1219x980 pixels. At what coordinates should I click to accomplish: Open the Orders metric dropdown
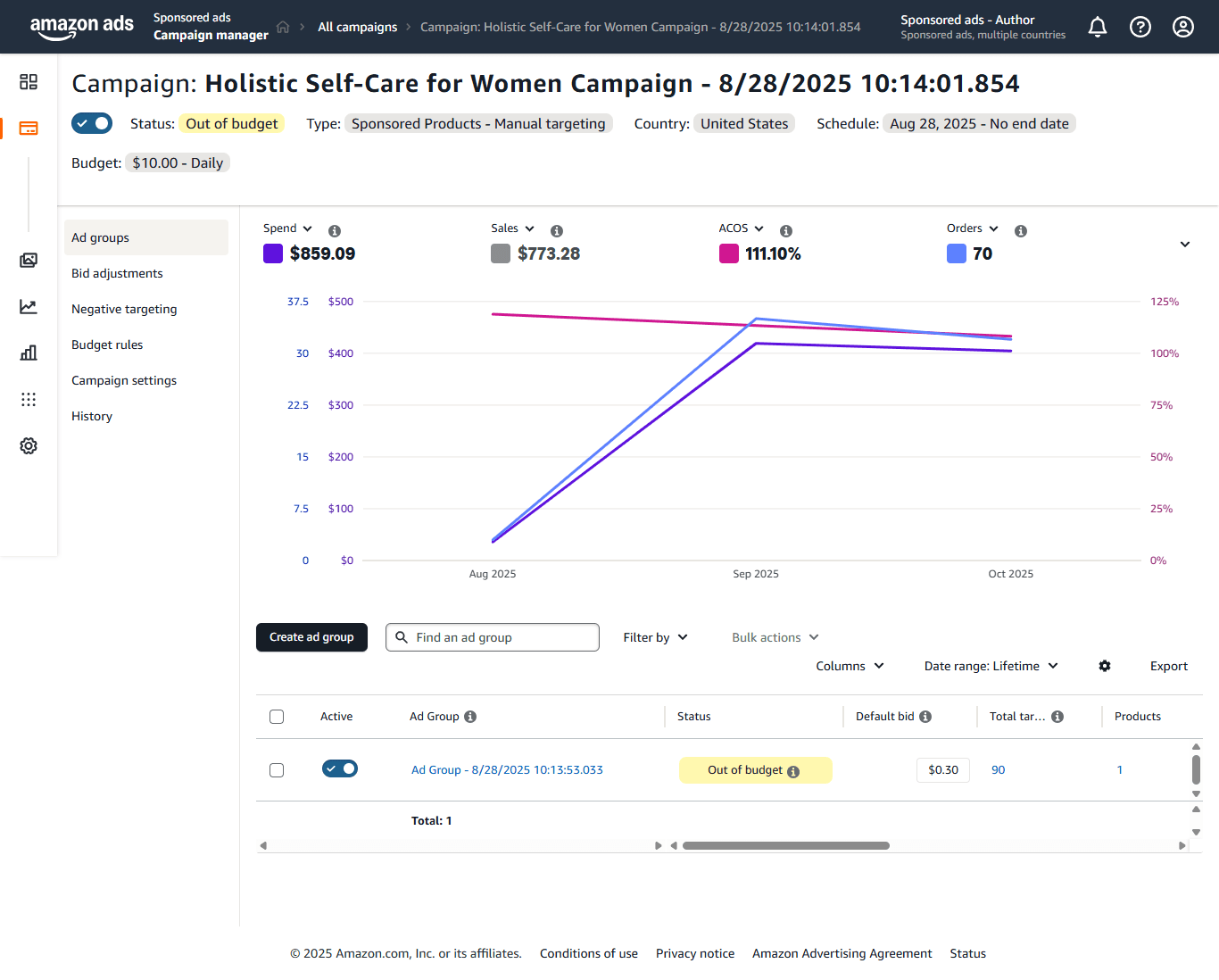pyautogui.click(x=973, y=228)
